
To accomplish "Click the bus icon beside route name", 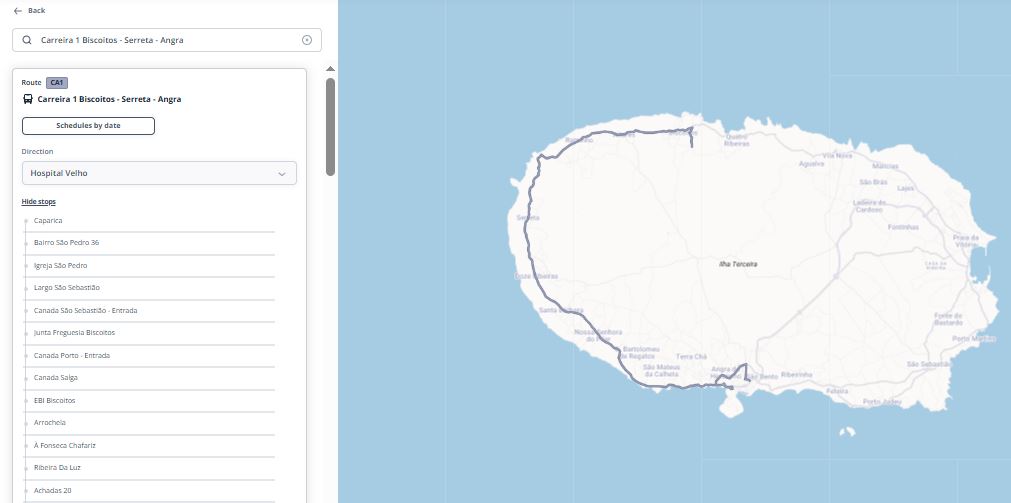I will click(x=28, y=99).
